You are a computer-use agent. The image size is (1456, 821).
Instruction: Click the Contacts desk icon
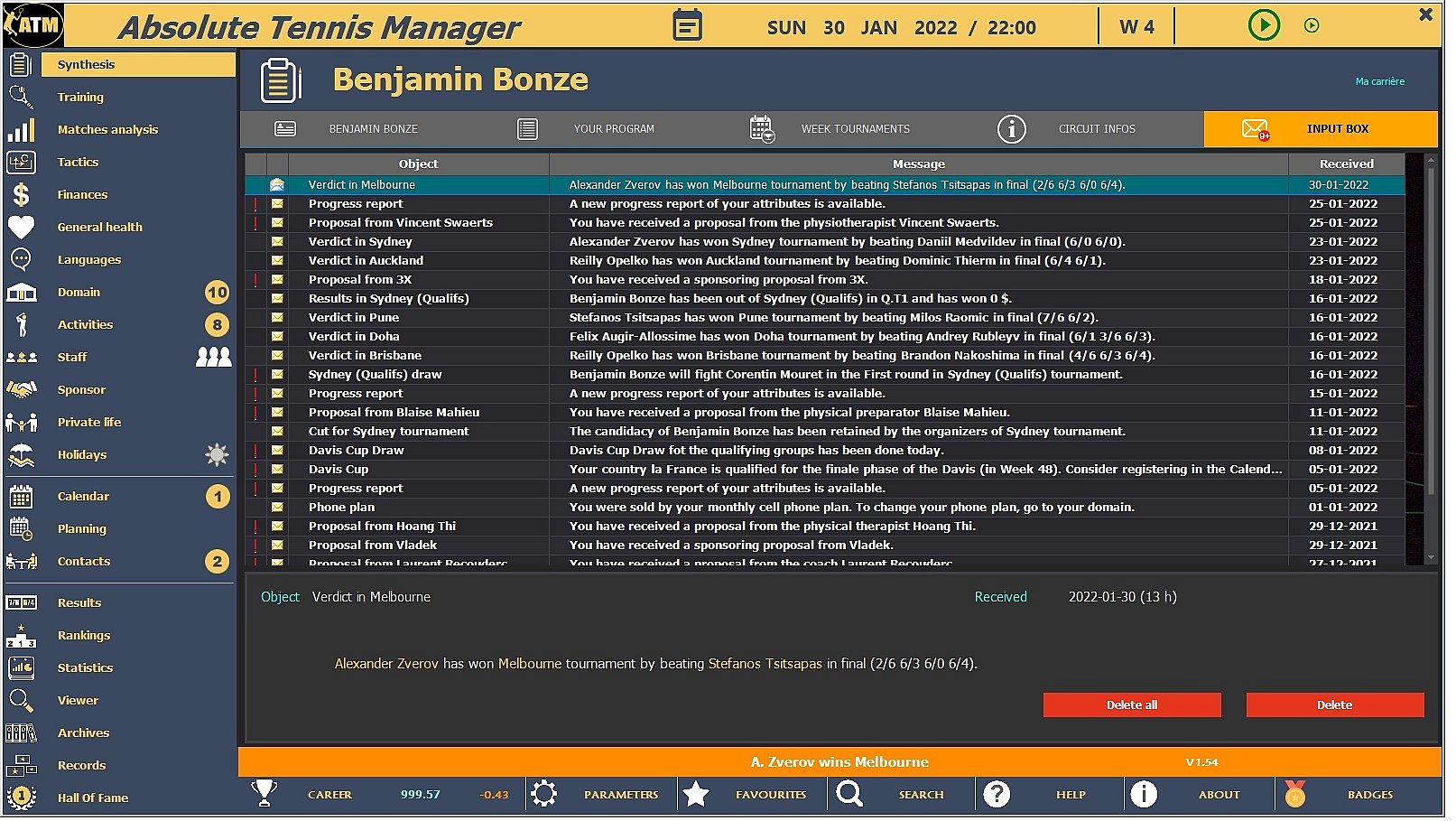[x=22, y=562]
